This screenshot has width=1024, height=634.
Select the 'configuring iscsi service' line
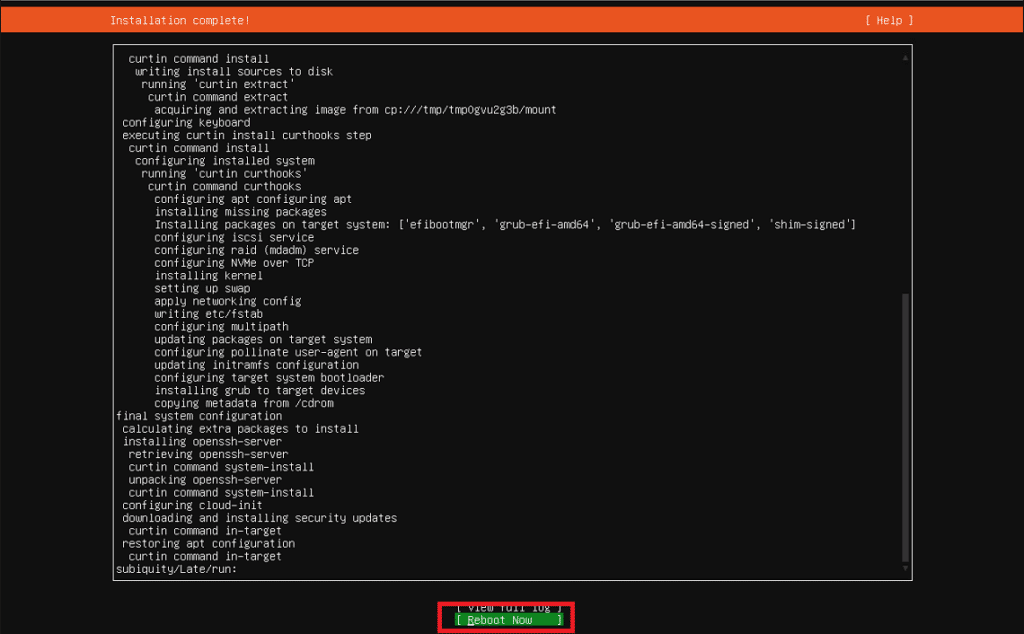(234, 237)
